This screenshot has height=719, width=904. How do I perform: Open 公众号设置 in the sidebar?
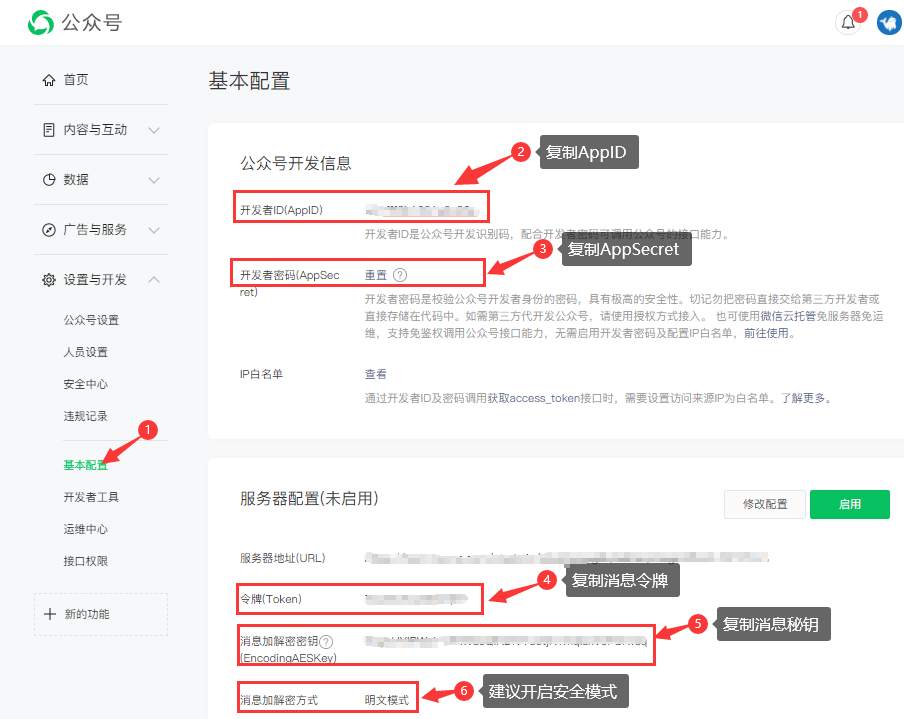click(91, 320)
